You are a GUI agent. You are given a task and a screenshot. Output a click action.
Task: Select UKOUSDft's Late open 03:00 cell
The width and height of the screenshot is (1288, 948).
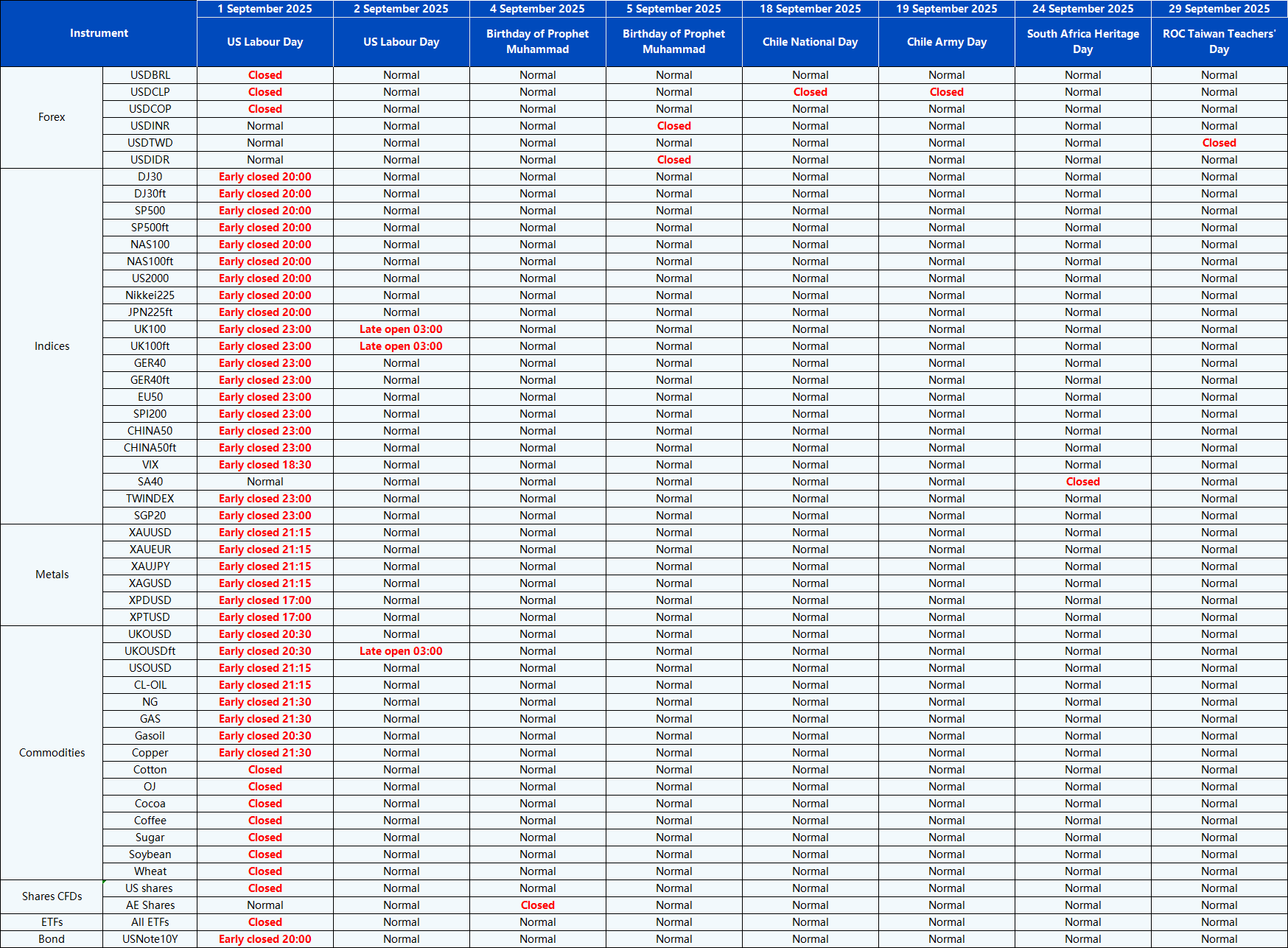pyautogui.click(x=401, y=651)
